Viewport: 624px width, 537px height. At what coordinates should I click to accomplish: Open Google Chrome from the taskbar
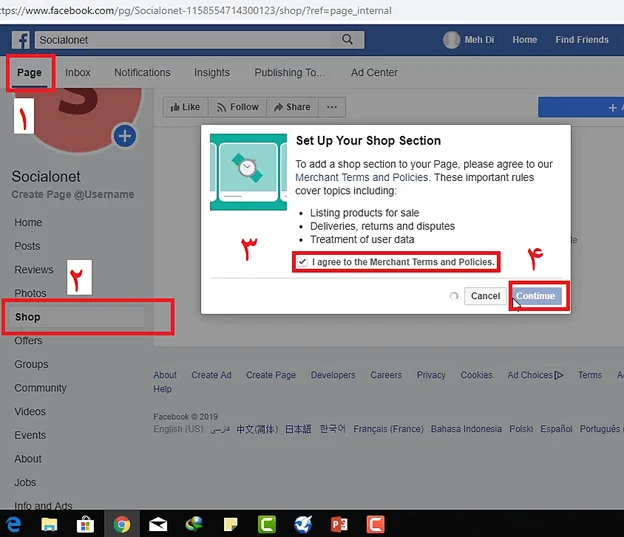pos(121,523)
